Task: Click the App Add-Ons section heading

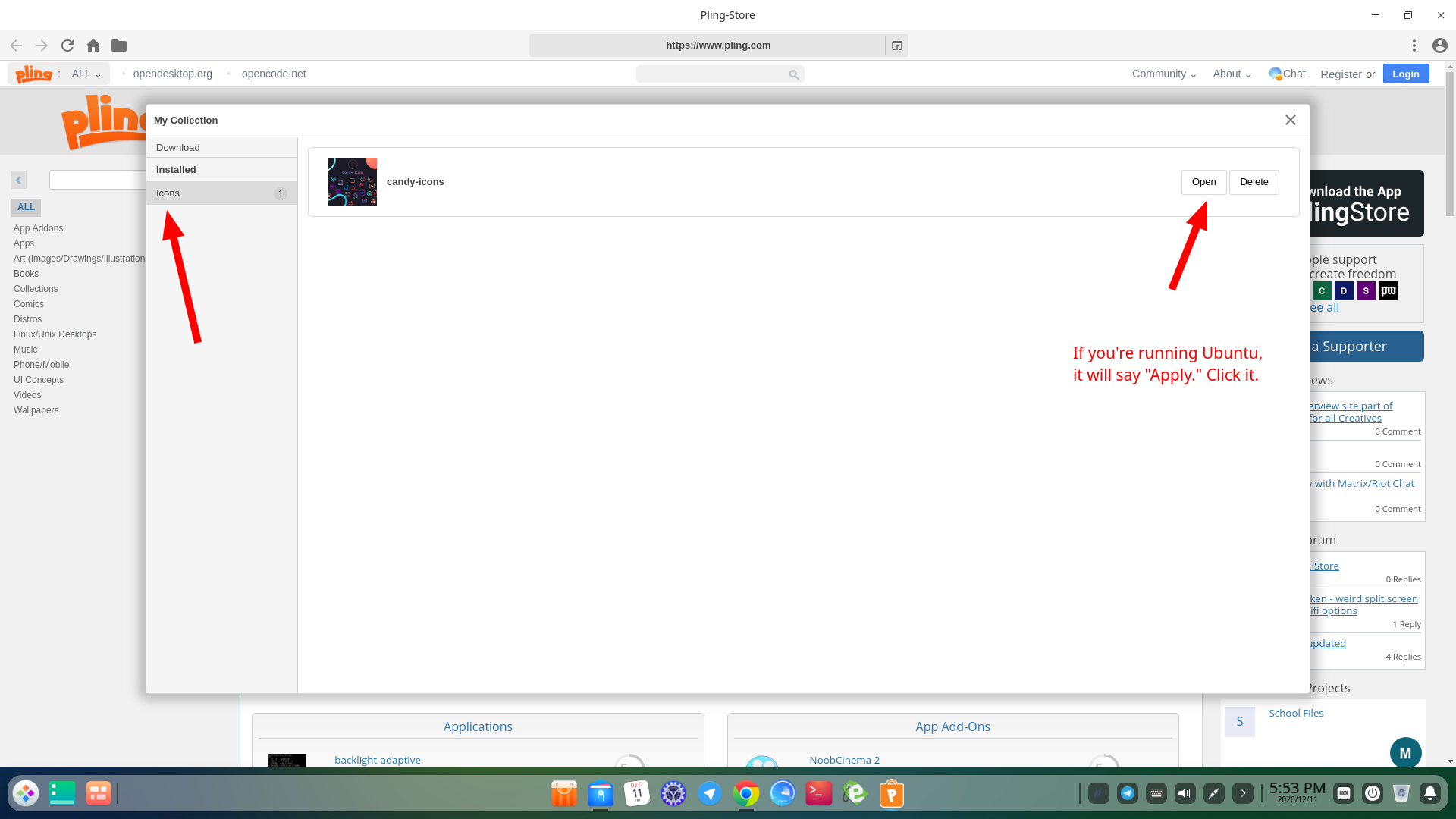Action: pyautogui.click(x=952, y=726)
